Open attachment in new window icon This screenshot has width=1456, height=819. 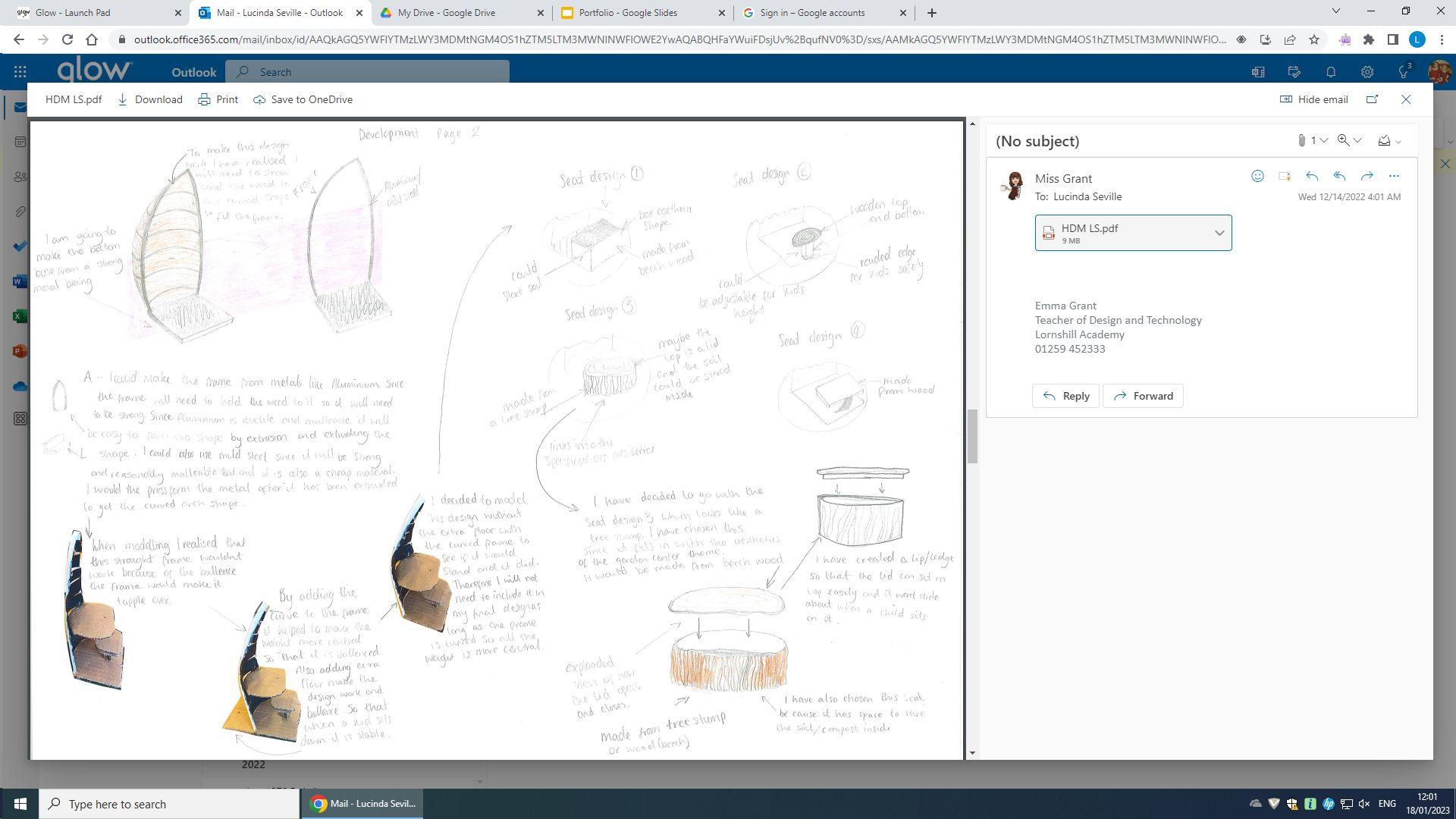coord(1372,99)
